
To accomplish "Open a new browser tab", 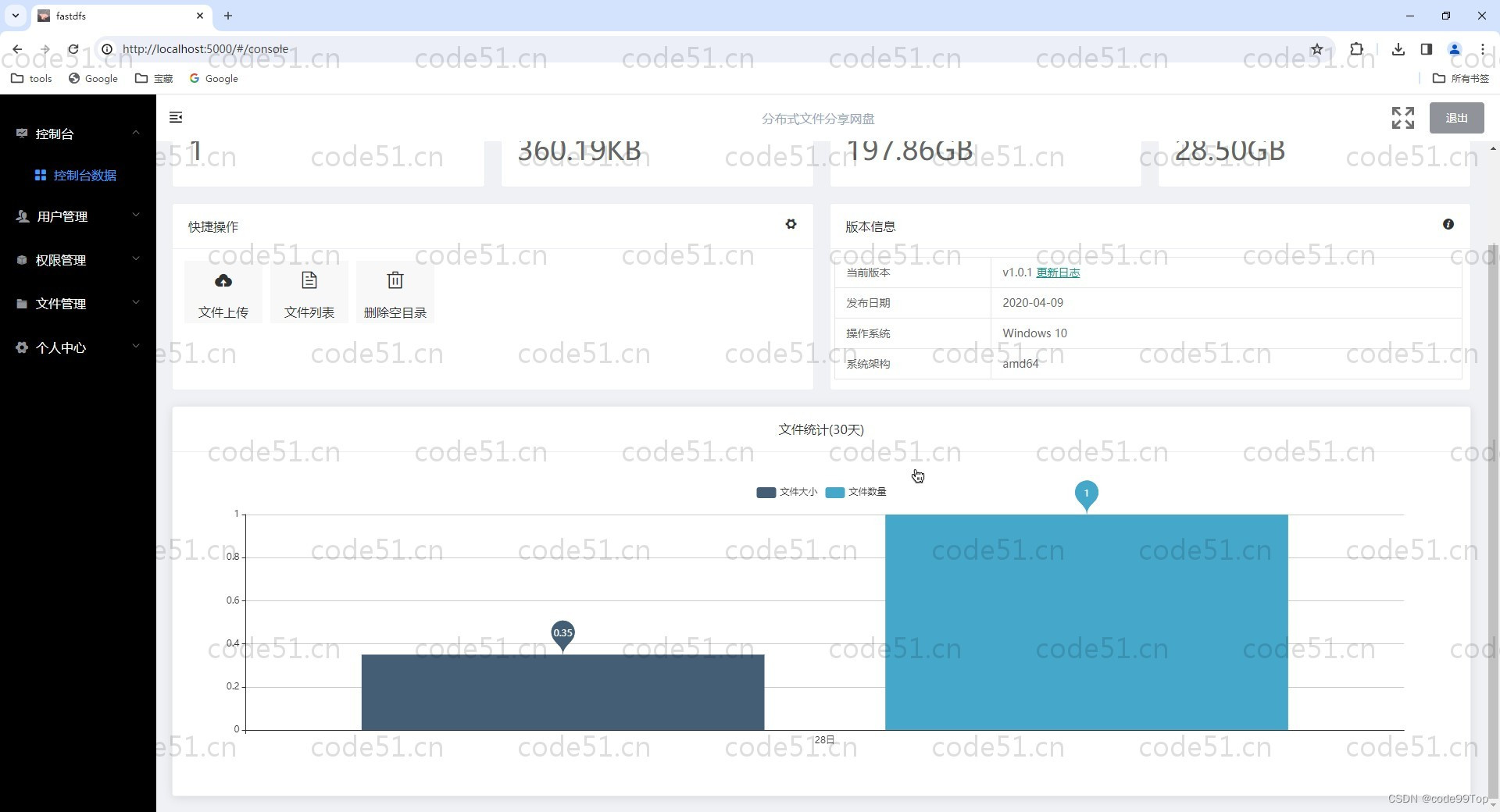I will [x=228, y=16].
